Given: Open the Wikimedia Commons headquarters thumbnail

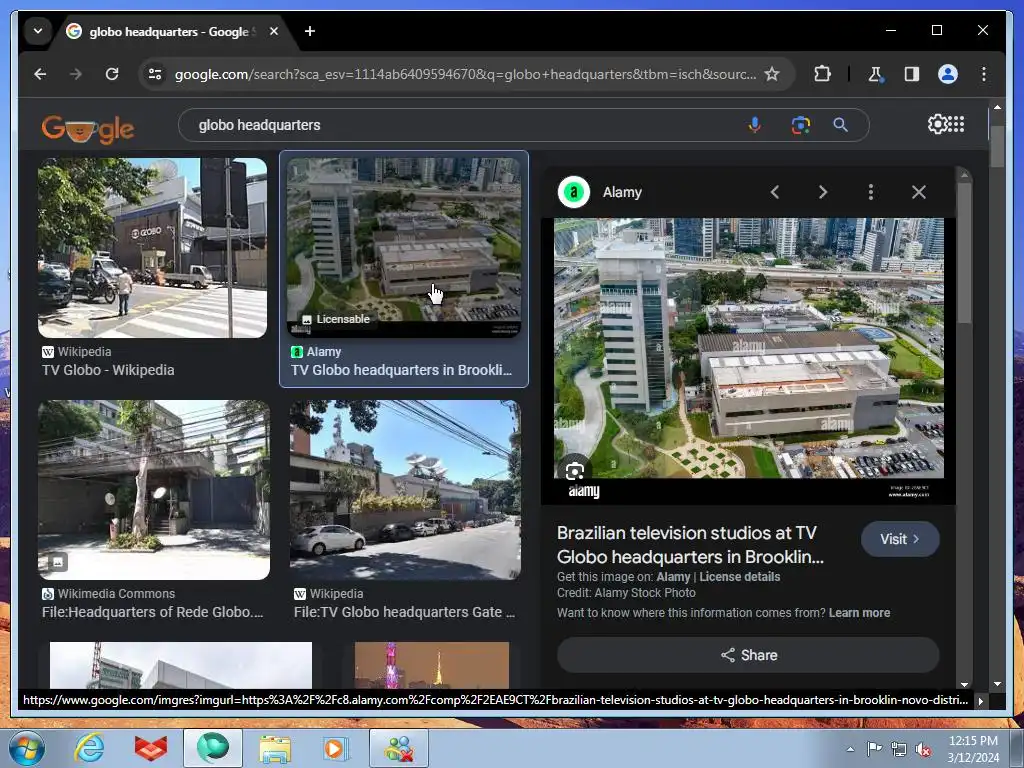Looking at the screenshot, I should point(154,490).
